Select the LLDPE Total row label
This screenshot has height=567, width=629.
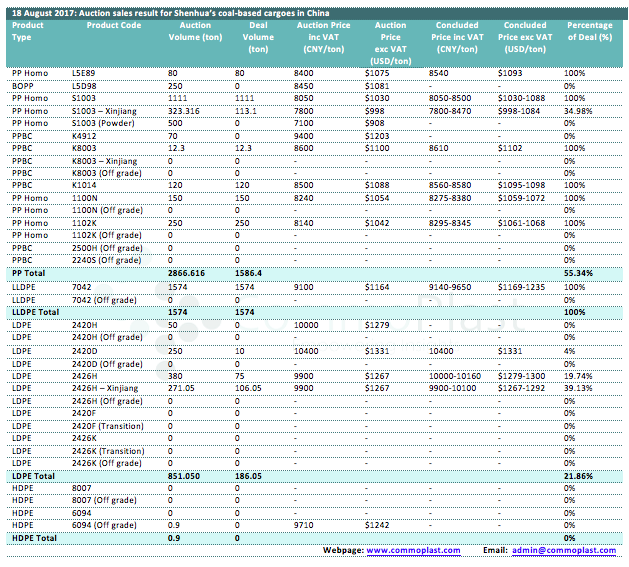tap(37, 311)
